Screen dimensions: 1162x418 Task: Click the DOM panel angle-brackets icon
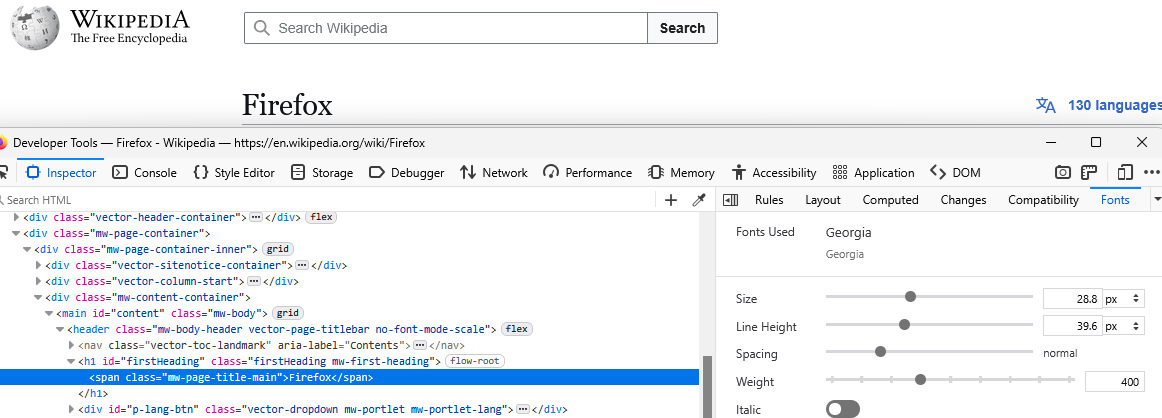(x=937, y=173)
